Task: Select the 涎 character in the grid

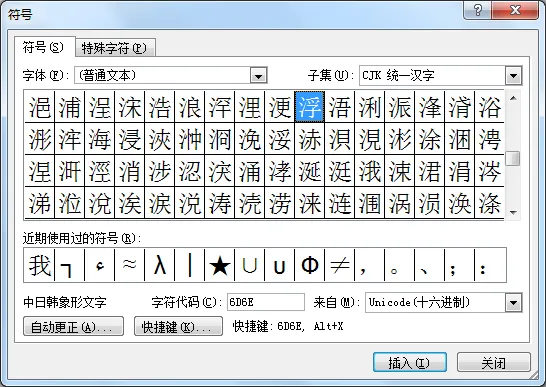Action: (310, 171)
